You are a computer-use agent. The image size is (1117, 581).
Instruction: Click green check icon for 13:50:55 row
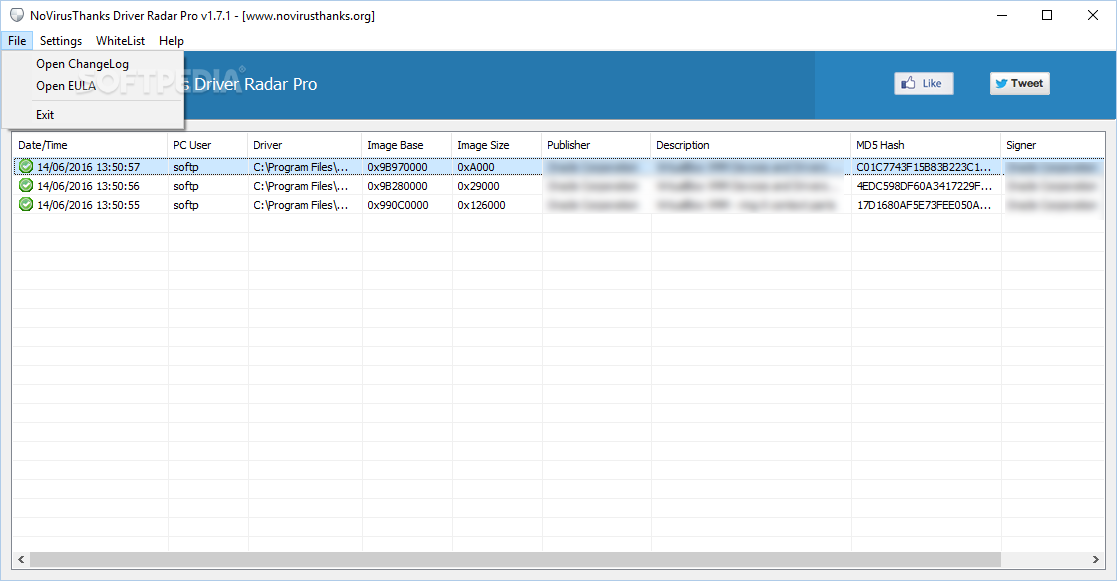point(26,205)
